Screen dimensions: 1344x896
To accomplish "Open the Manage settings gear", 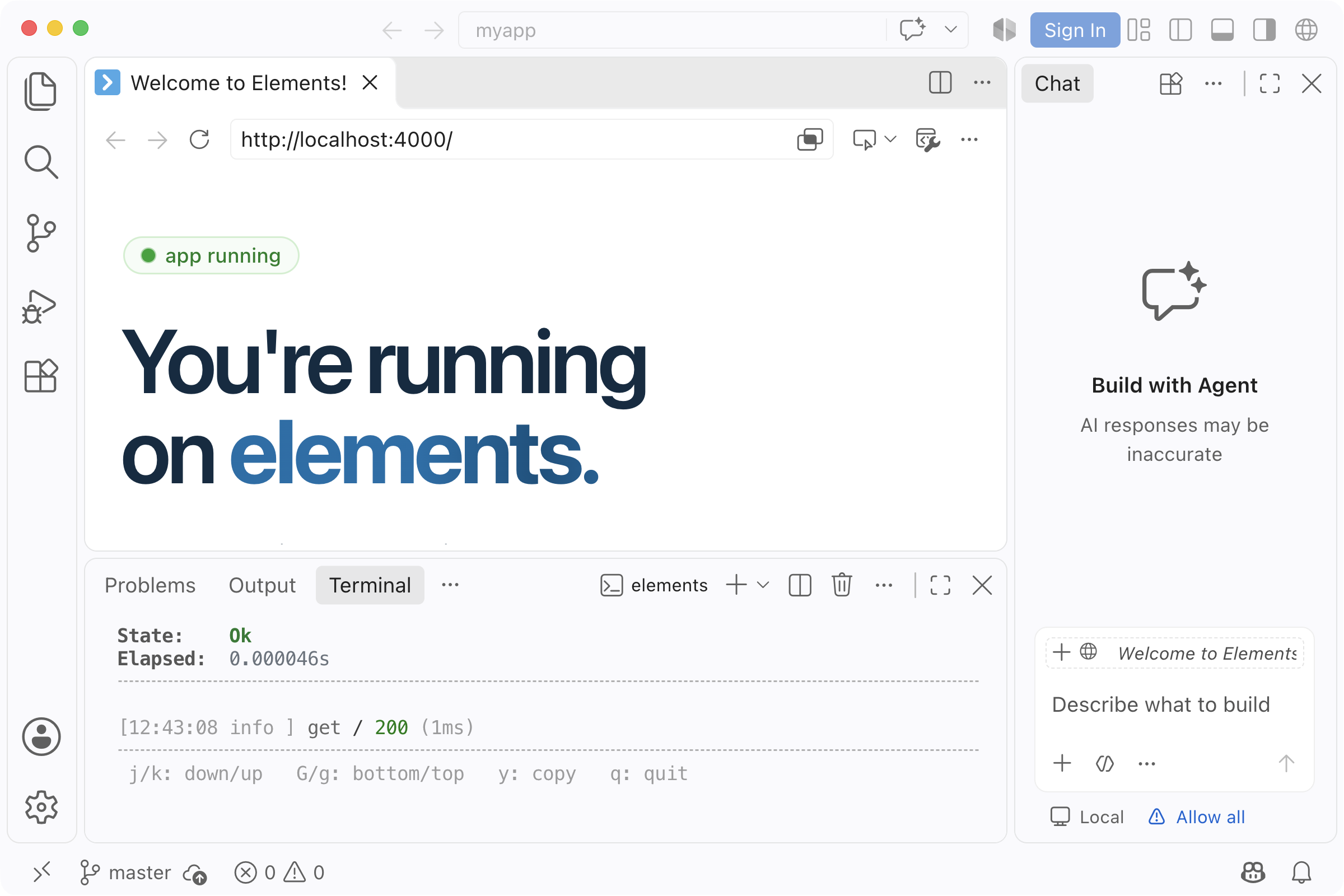I will click(x=41, y=807).
